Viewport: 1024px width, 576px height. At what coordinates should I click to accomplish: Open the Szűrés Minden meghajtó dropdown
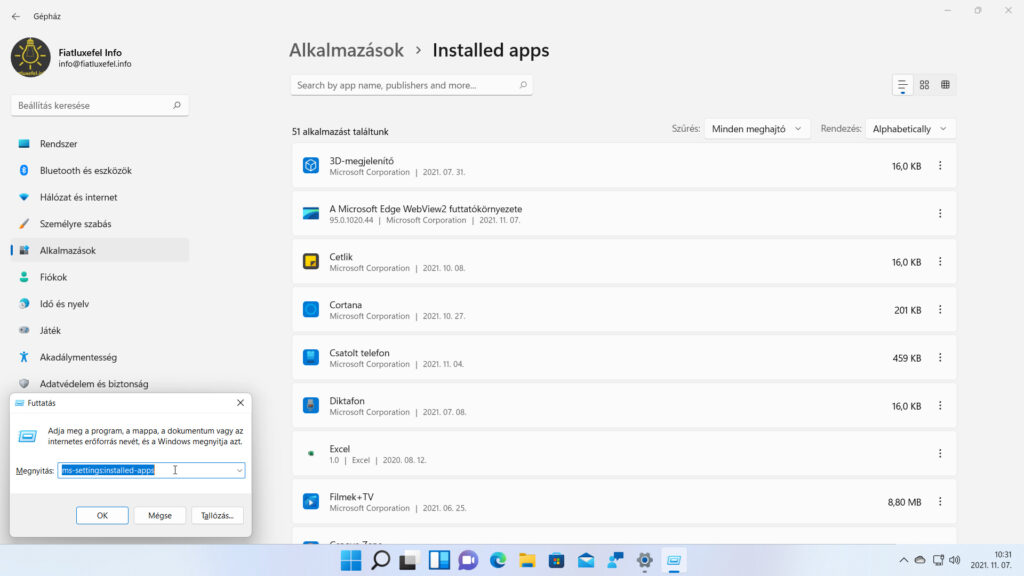[756, 129]
